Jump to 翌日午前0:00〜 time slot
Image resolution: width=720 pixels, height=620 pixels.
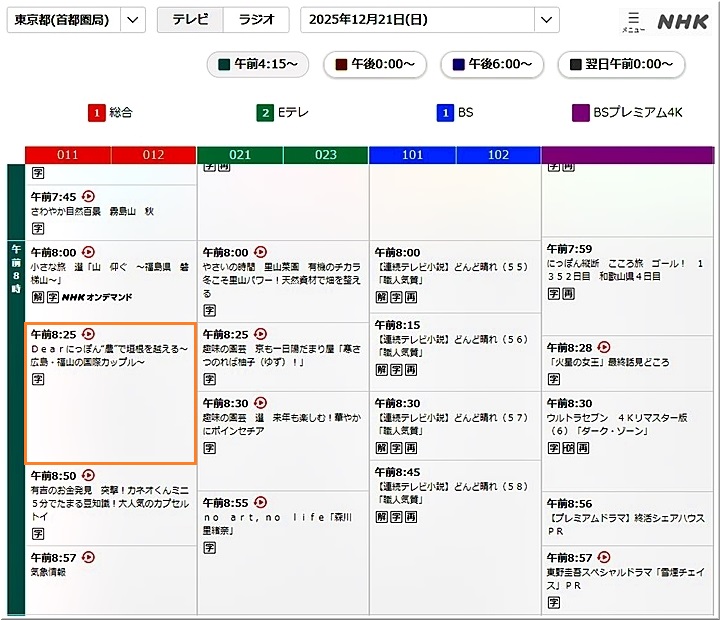[x=621, y=64]
